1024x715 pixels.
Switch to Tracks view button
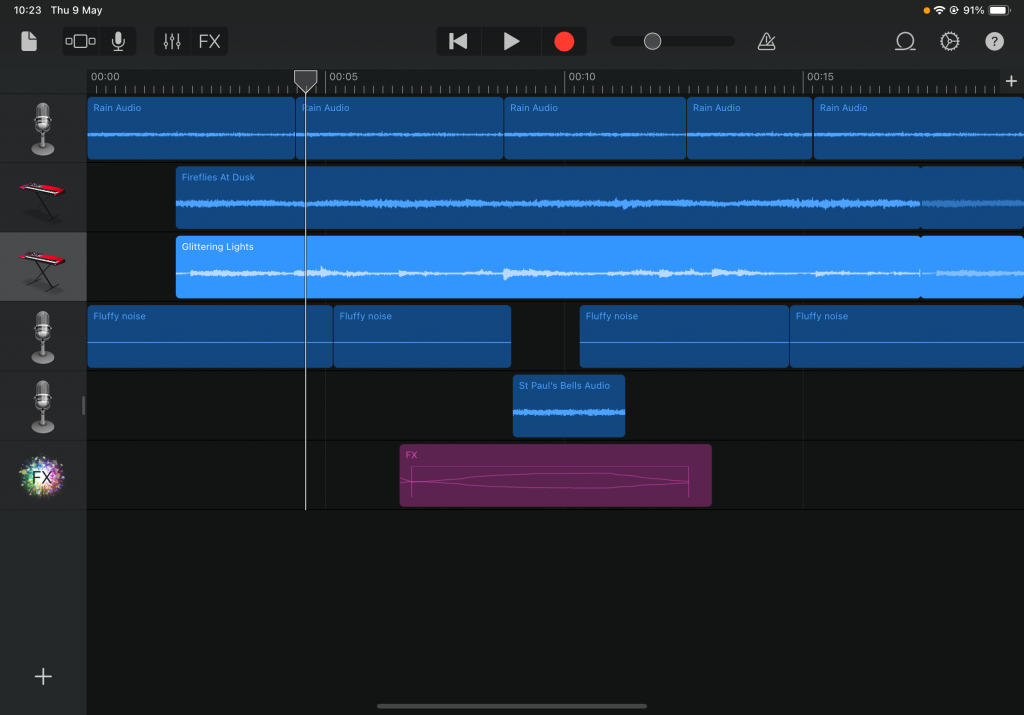tap(80, 42)
